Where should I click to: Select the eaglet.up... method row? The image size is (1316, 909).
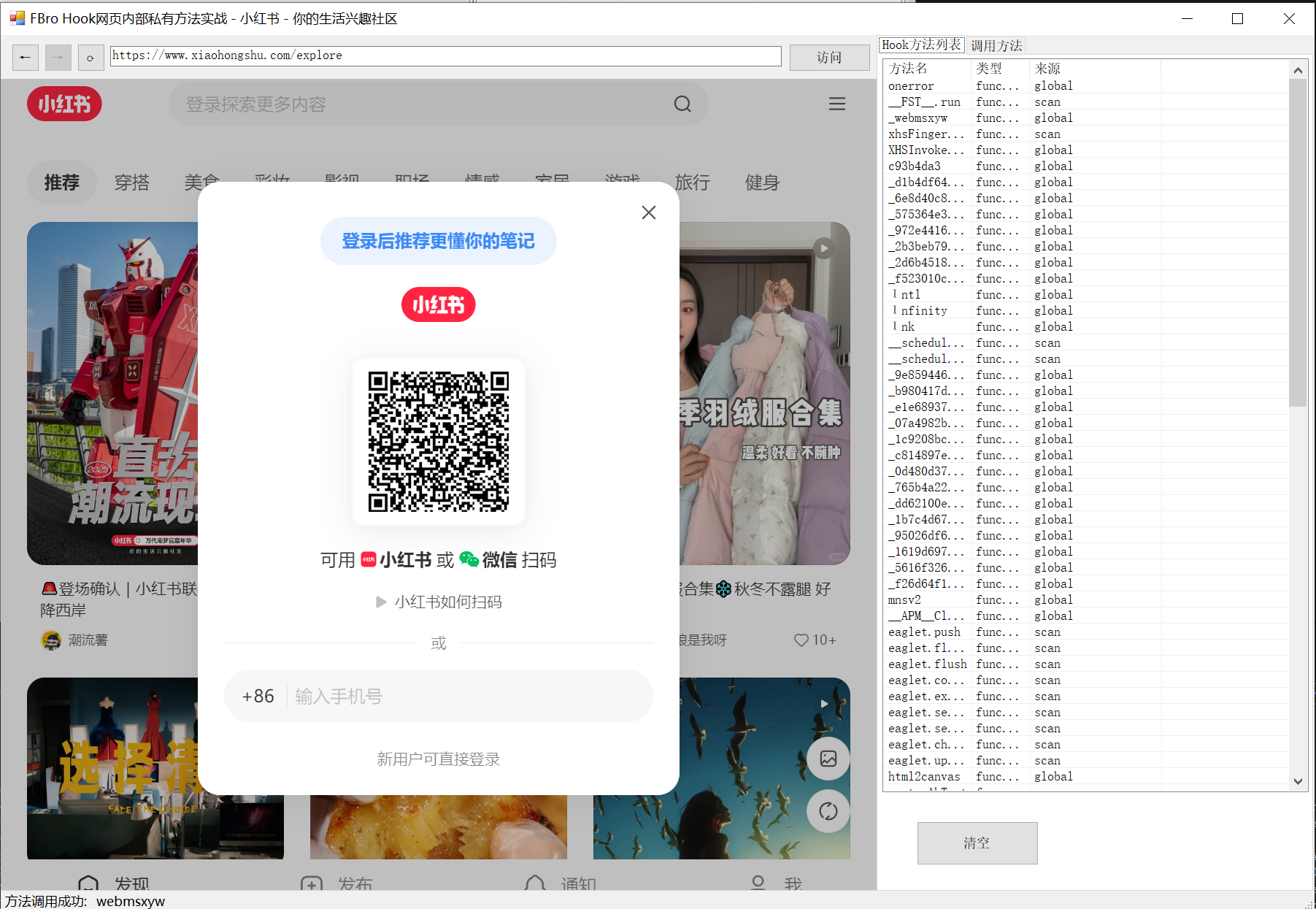coord(1085,761)
